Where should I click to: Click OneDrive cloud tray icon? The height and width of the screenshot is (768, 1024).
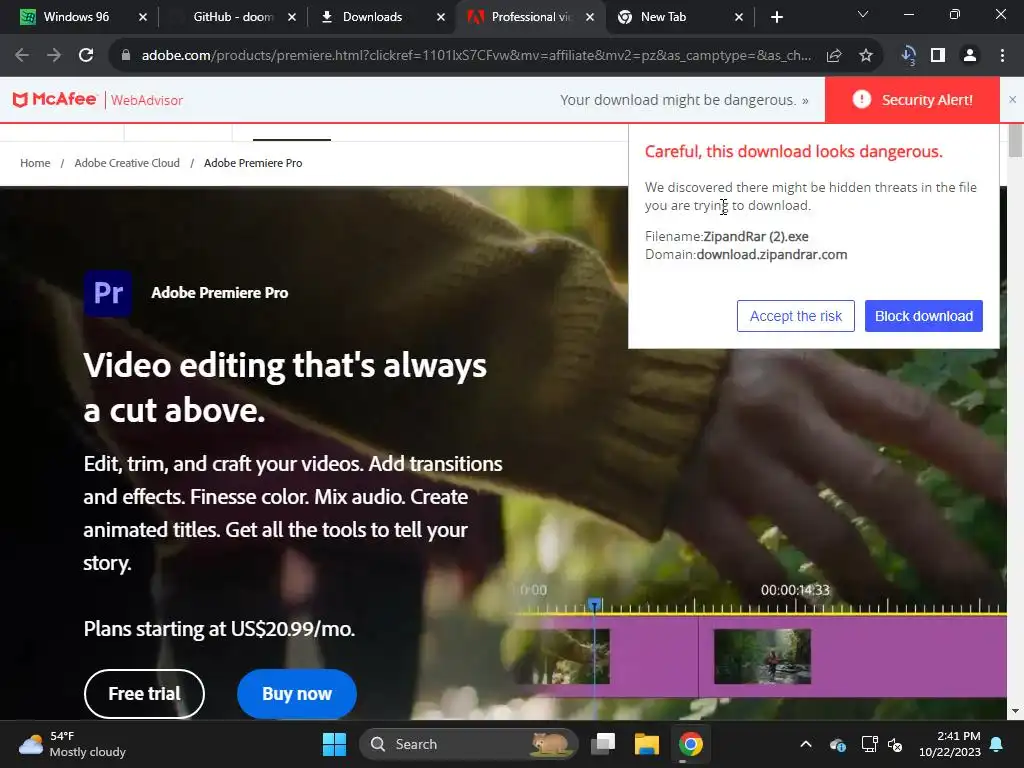point(838,744)
